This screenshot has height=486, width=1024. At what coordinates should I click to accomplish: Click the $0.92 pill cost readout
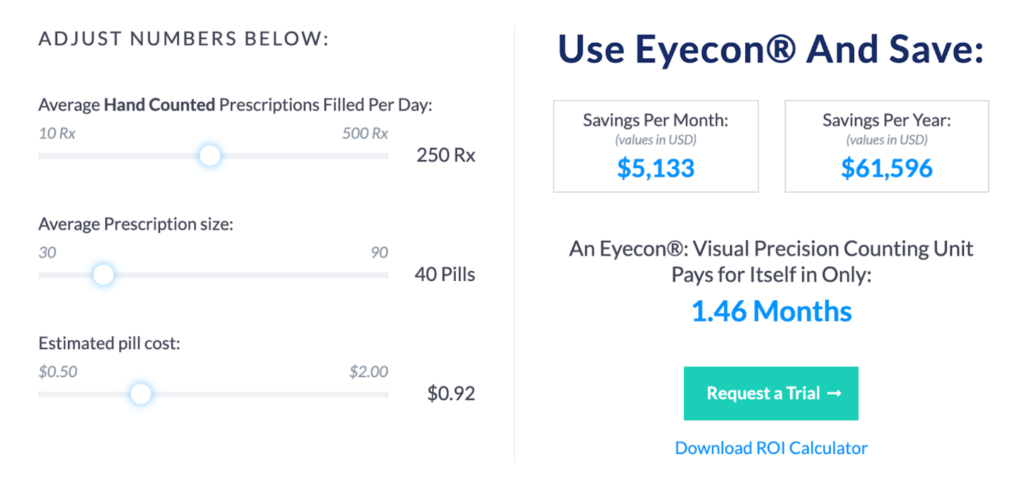[x=451, y=394]
